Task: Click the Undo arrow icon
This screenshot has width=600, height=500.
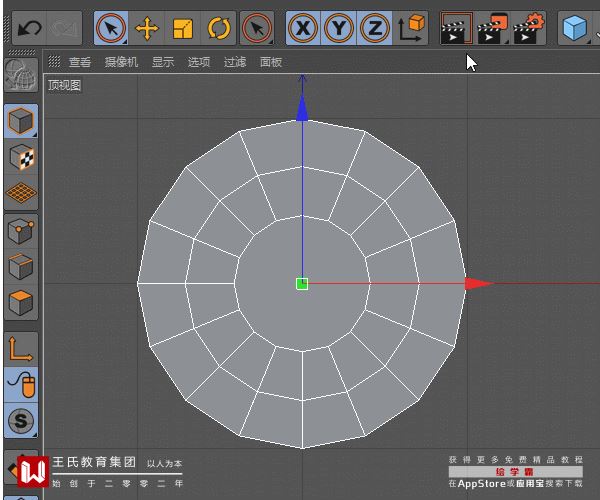Action: (29, 28)
